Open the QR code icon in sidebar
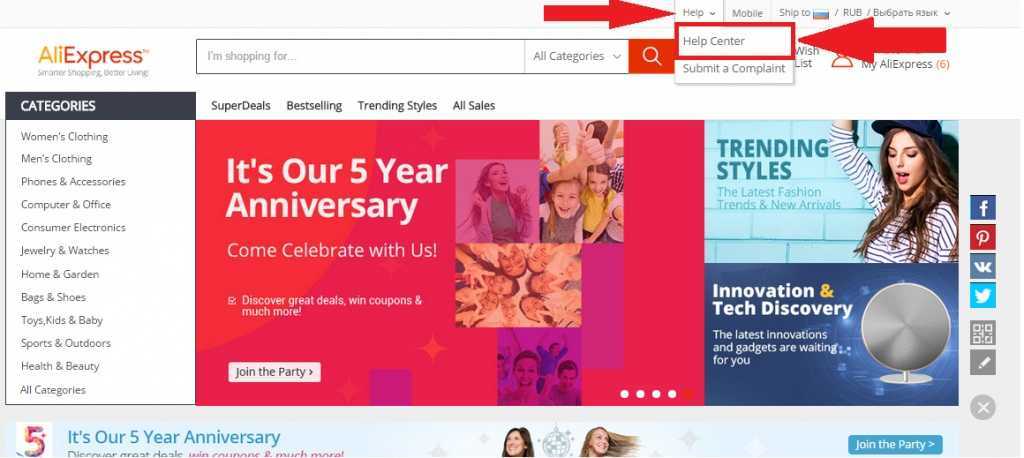 [983, 333]
